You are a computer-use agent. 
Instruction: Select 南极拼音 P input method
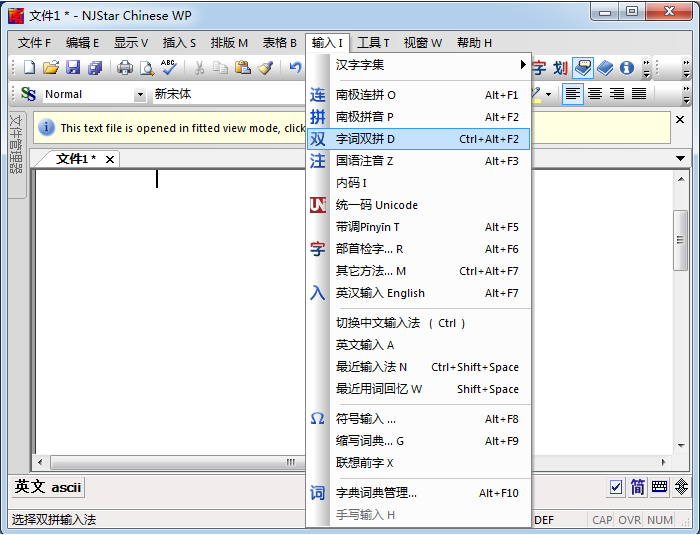click(418, 117)
